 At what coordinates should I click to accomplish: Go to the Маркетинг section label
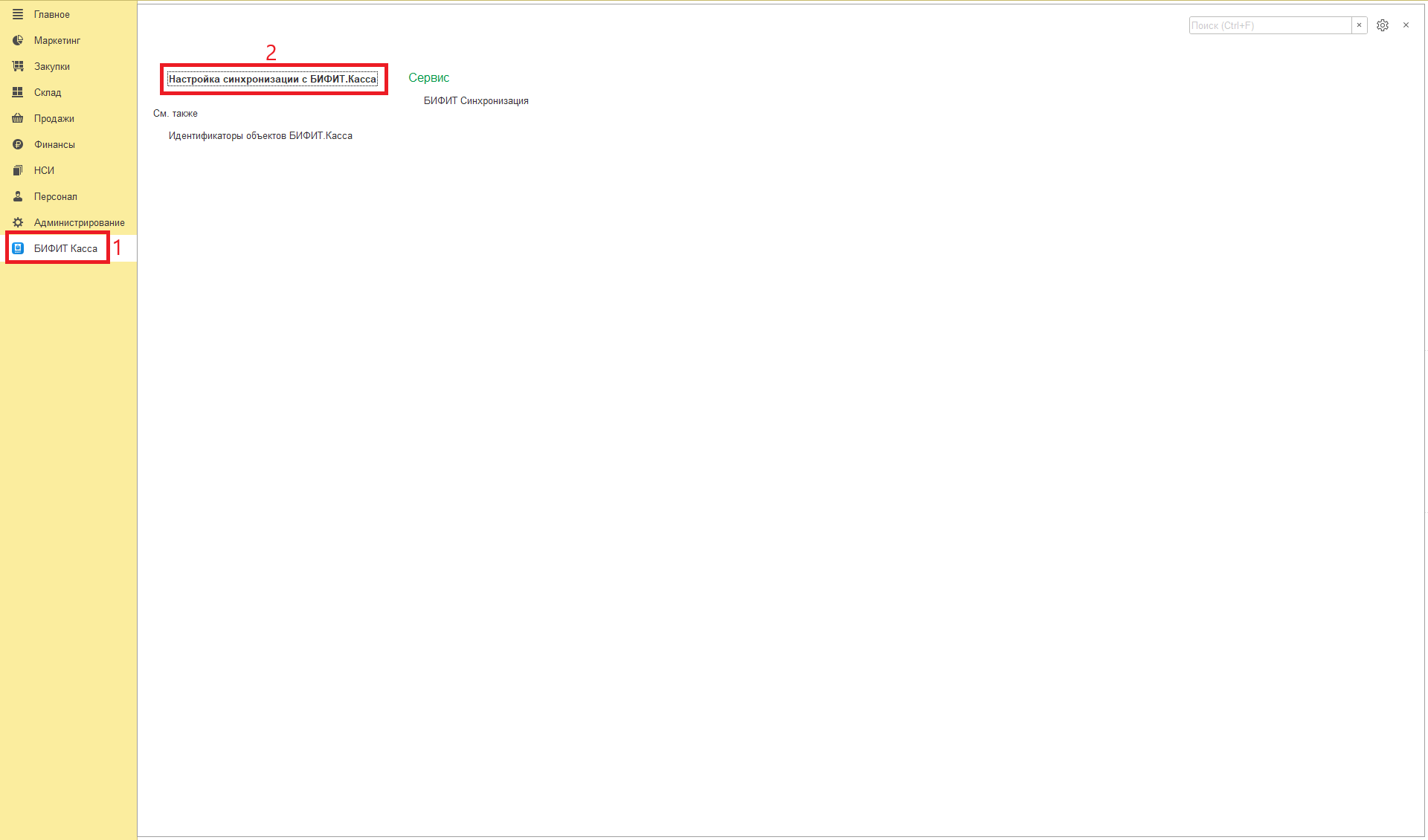tap(57, 41)
